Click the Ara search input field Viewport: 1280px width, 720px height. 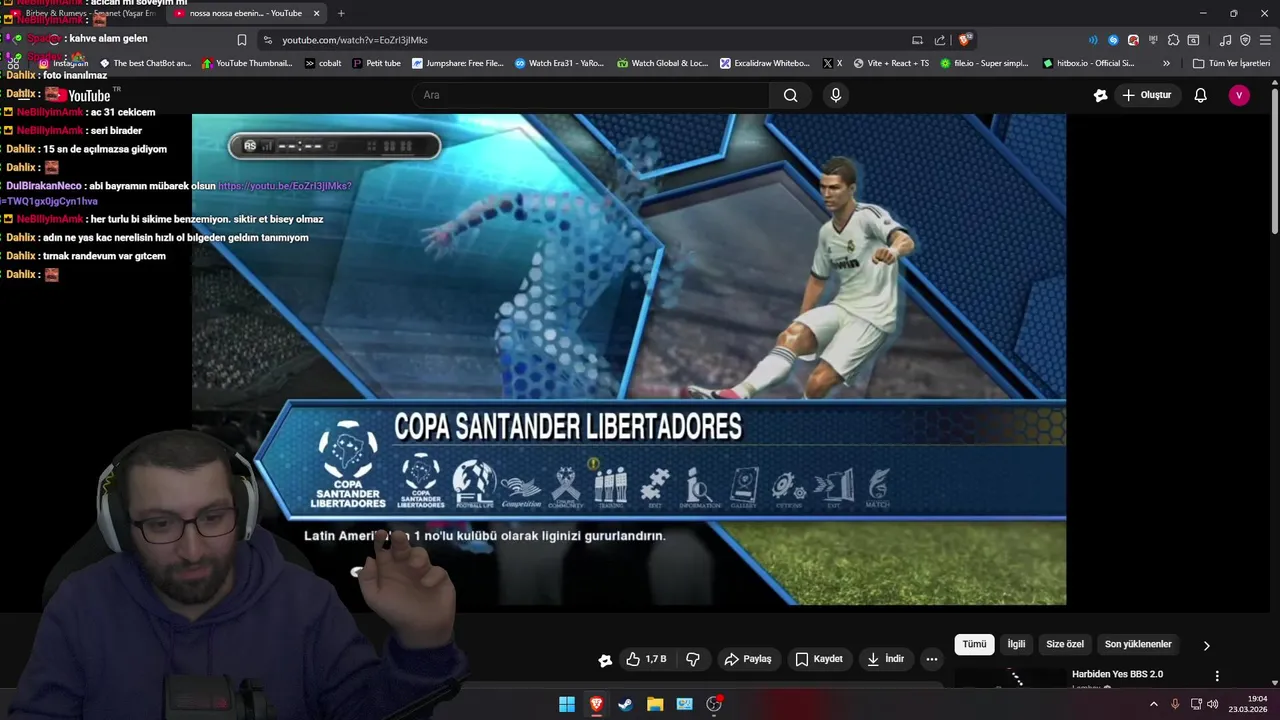590,95
